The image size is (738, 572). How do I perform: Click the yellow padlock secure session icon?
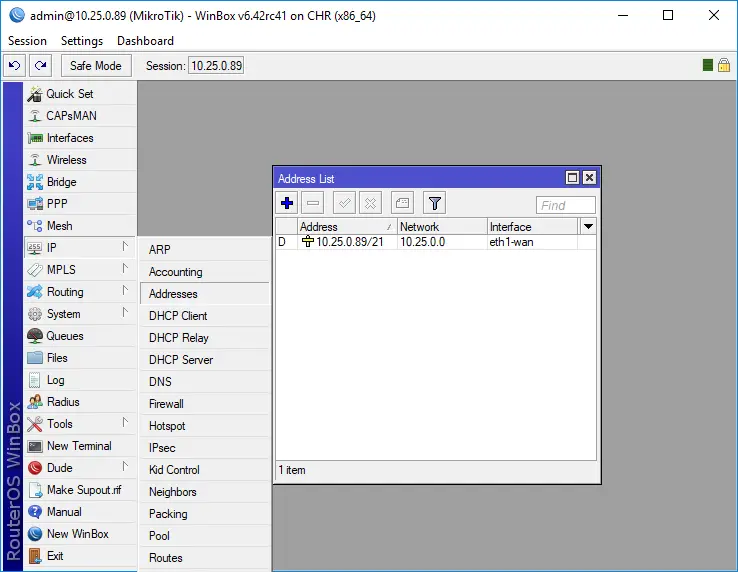(x=724, y=65)
